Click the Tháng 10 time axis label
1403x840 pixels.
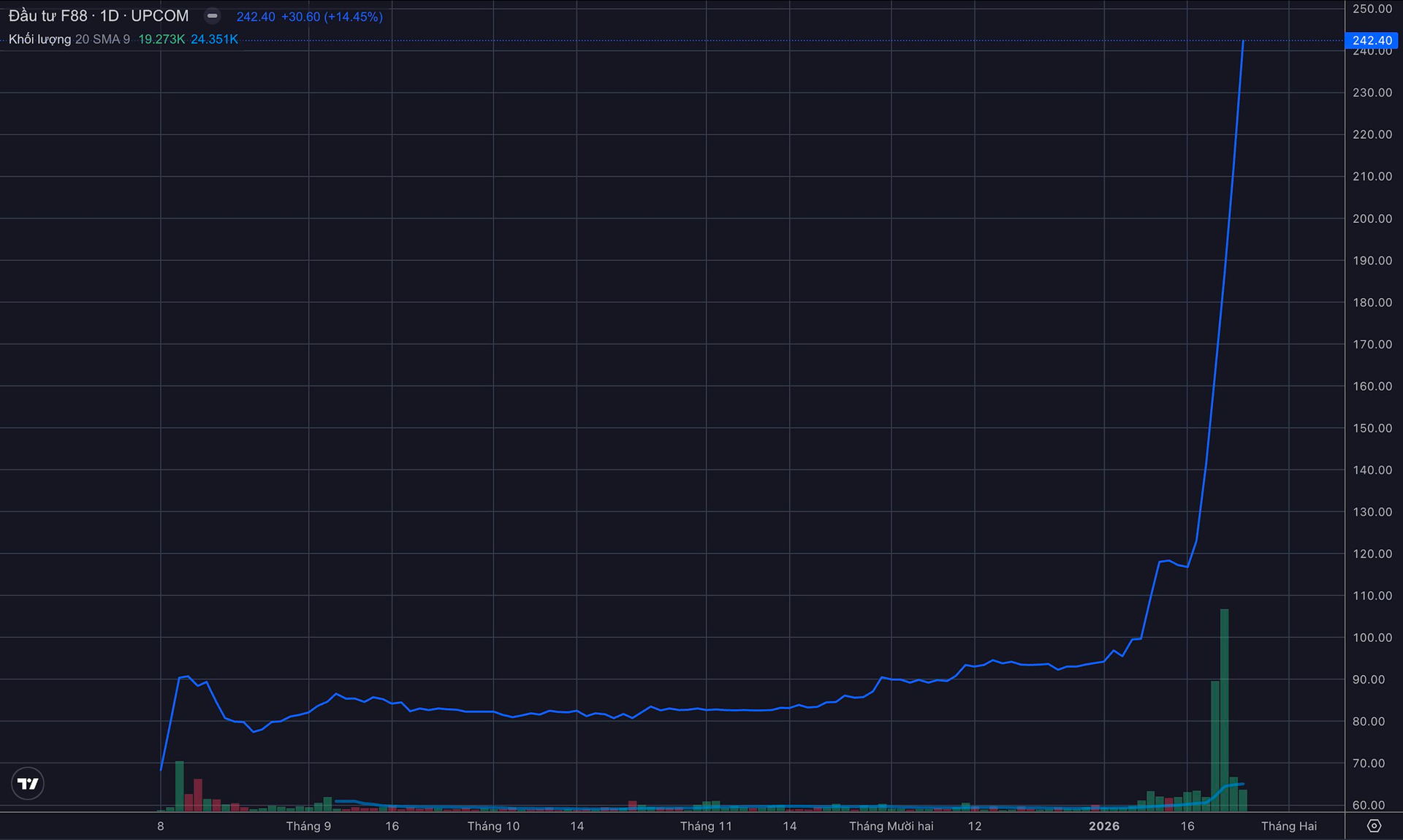pyautogui.click(x=493, y=826)
